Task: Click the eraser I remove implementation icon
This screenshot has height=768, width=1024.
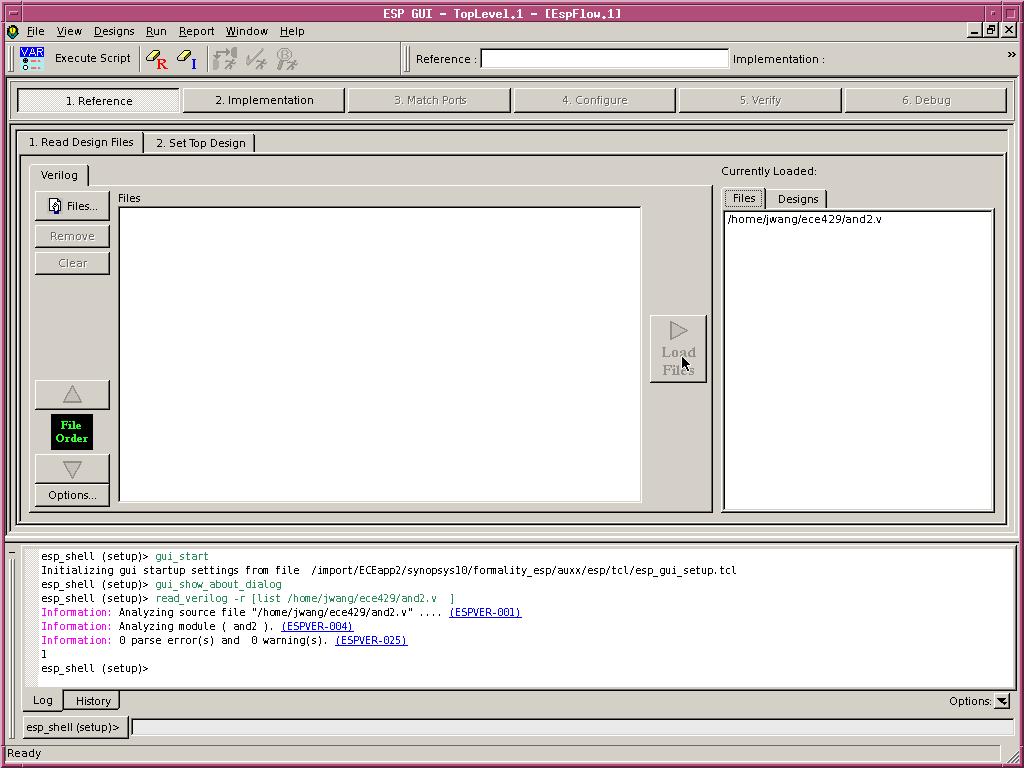Action: [x=186, y=59]
